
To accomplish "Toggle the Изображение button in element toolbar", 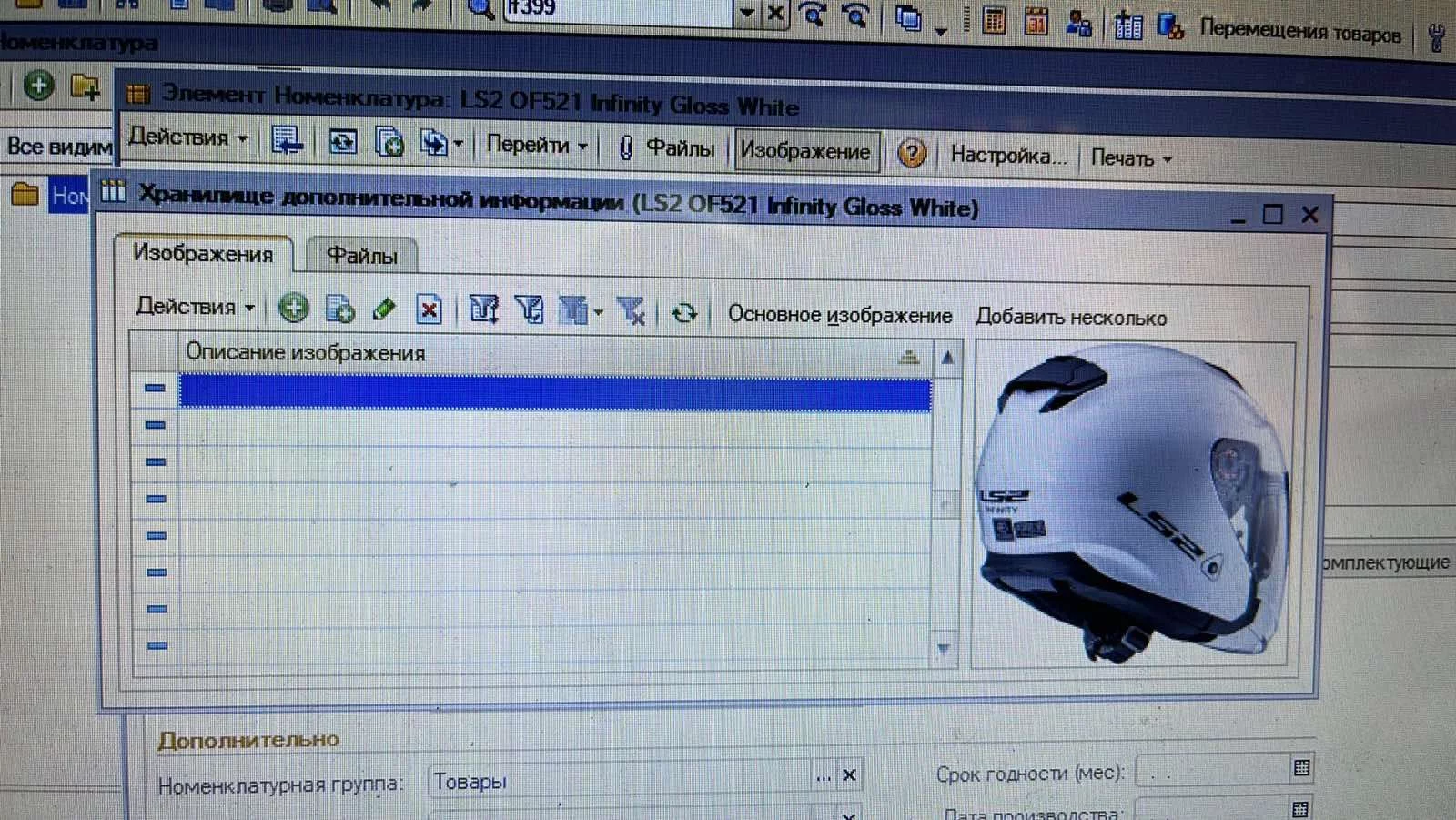I will [x=805, y=151].
